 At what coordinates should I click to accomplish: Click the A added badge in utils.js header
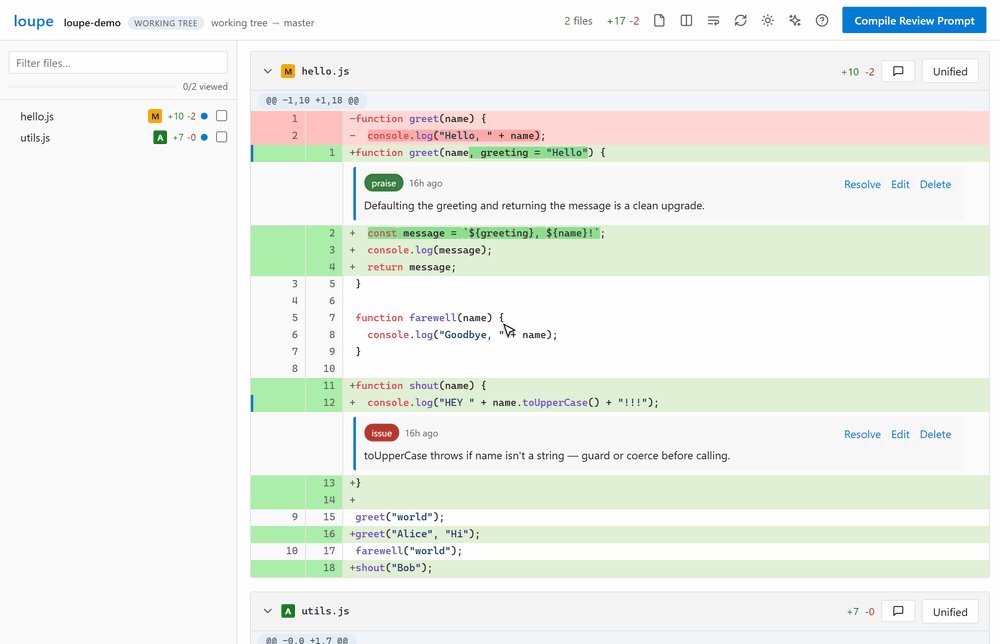288,611
